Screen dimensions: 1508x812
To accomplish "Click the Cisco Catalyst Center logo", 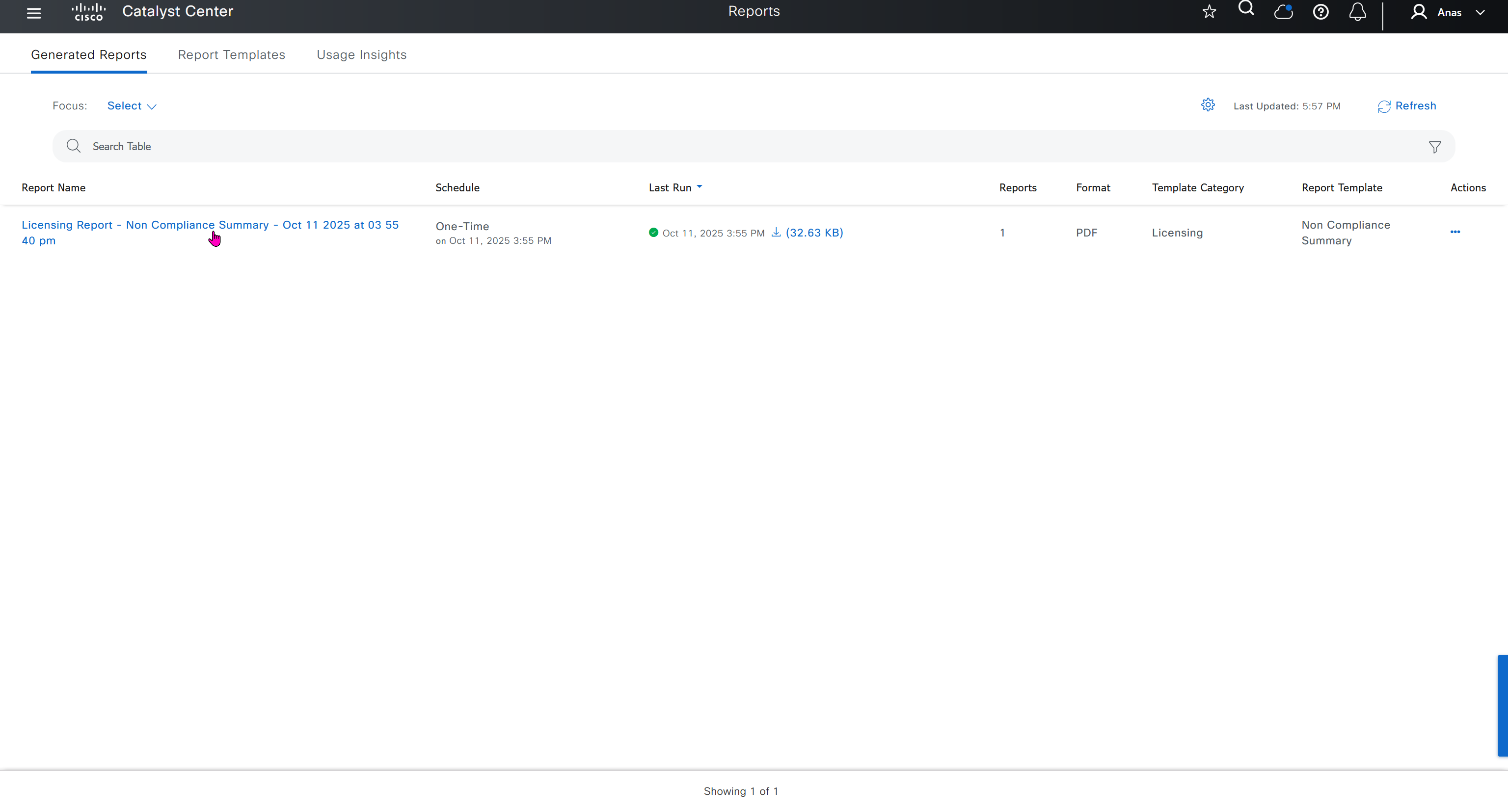I will click(x=88, y=12).
